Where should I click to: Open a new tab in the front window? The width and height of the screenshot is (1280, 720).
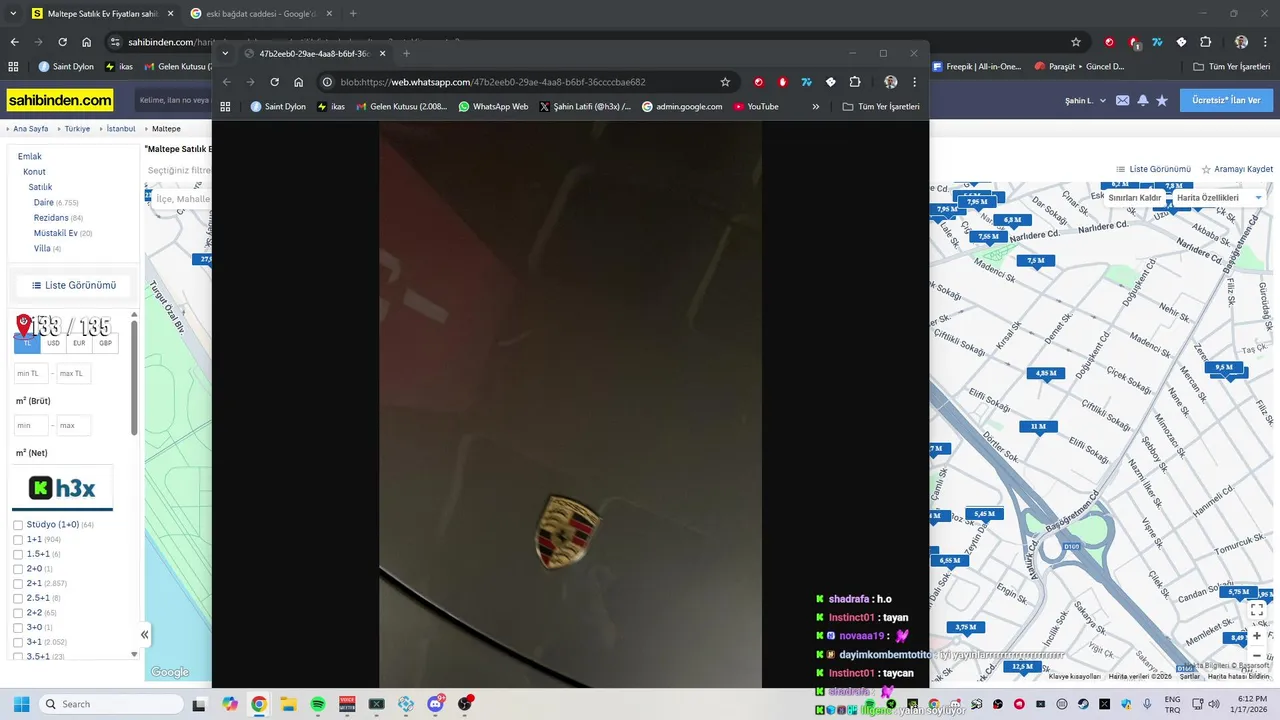click(406, 53)
